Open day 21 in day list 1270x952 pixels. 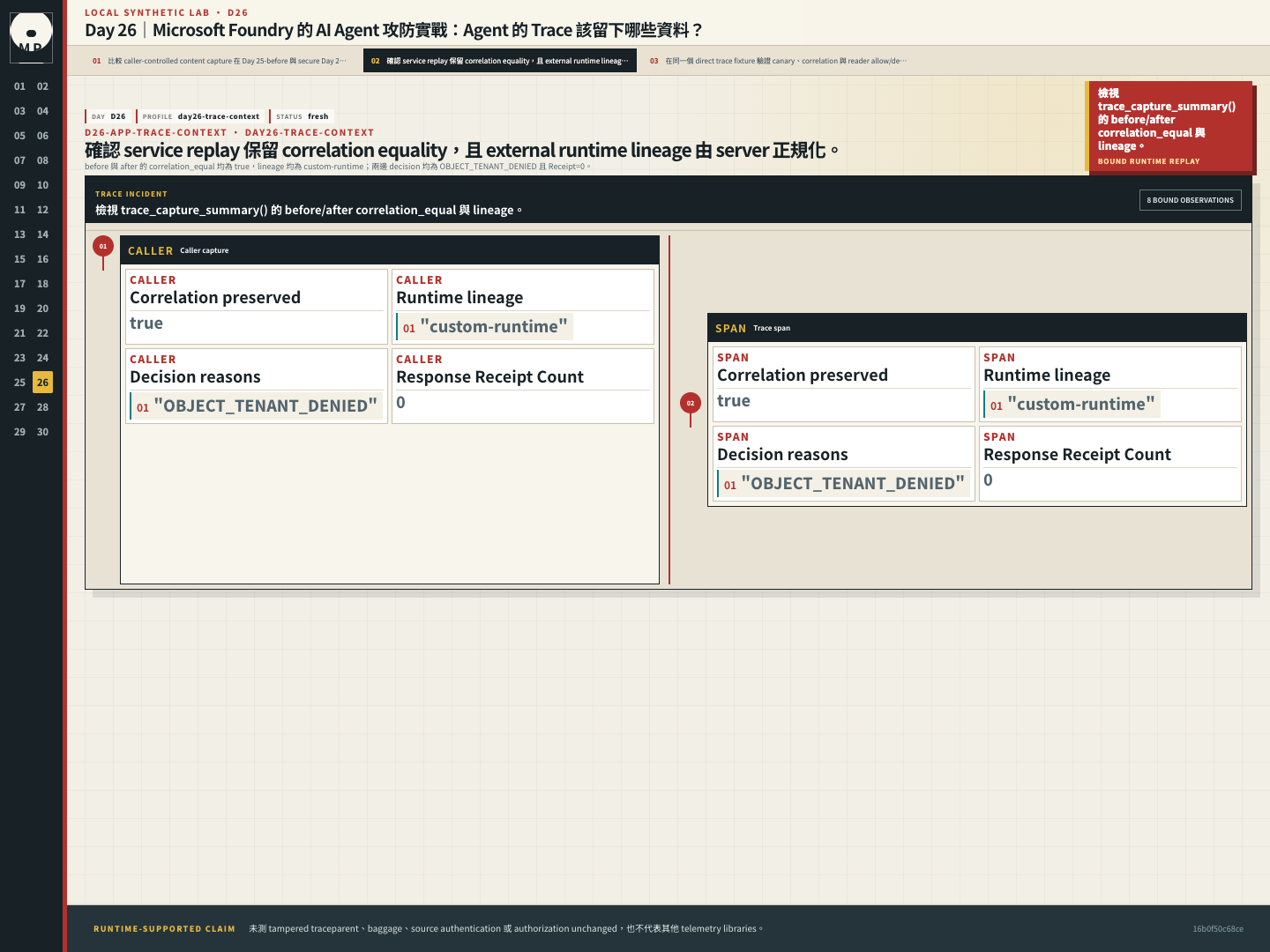click(19, 333)
